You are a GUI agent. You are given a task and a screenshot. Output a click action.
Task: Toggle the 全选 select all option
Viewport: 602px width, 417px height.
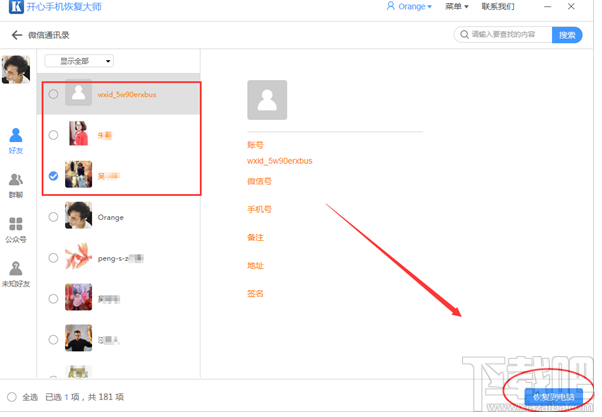tap(12, 397)
